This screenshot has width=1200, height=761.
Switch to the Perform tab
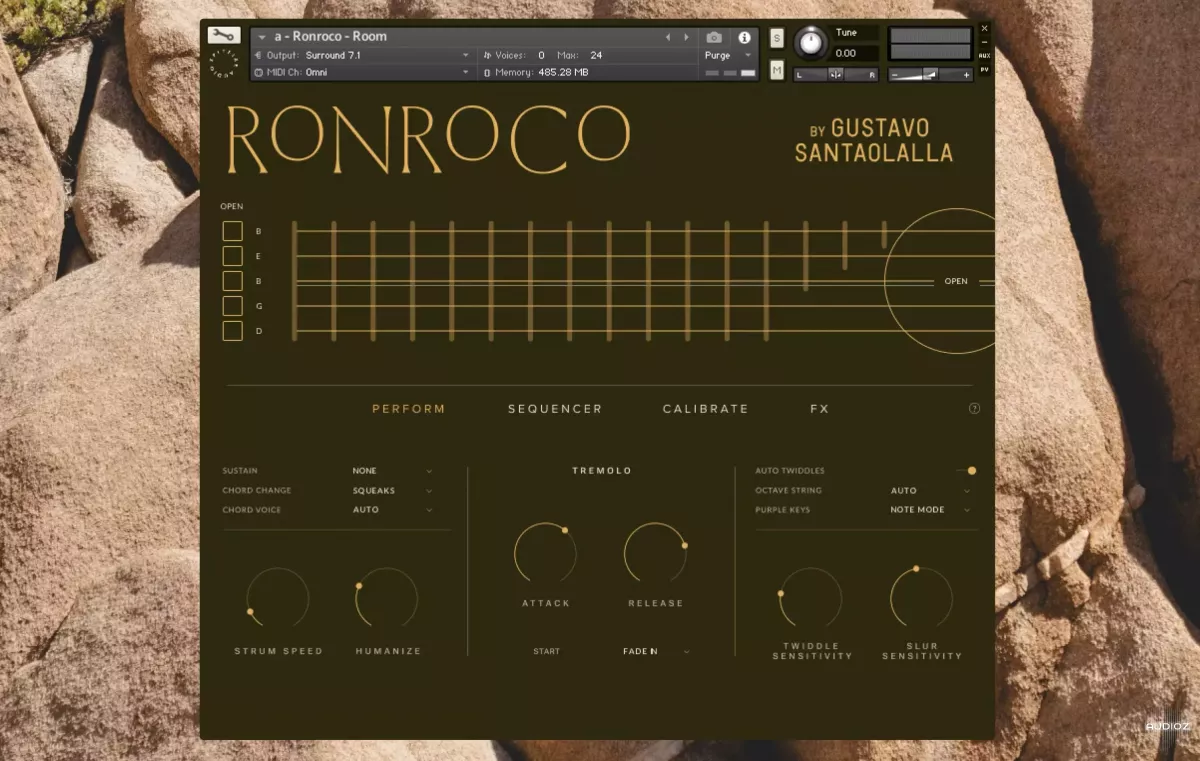[409, 409]
